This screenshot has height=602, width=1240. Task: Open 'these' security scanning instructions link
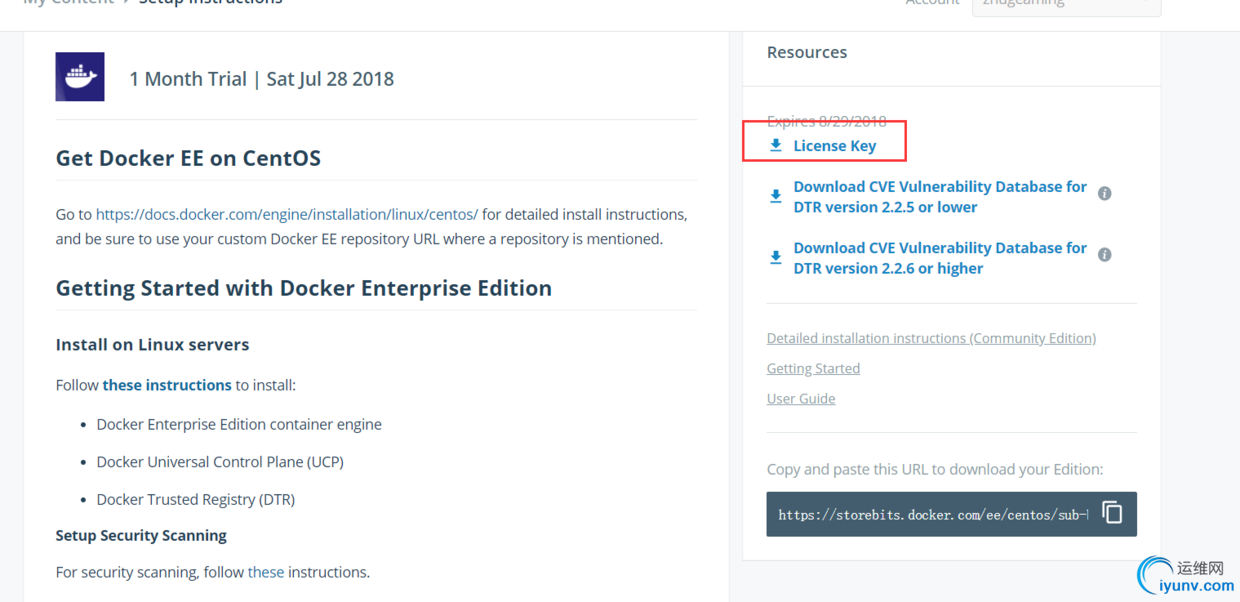click(x=266, y=572)
